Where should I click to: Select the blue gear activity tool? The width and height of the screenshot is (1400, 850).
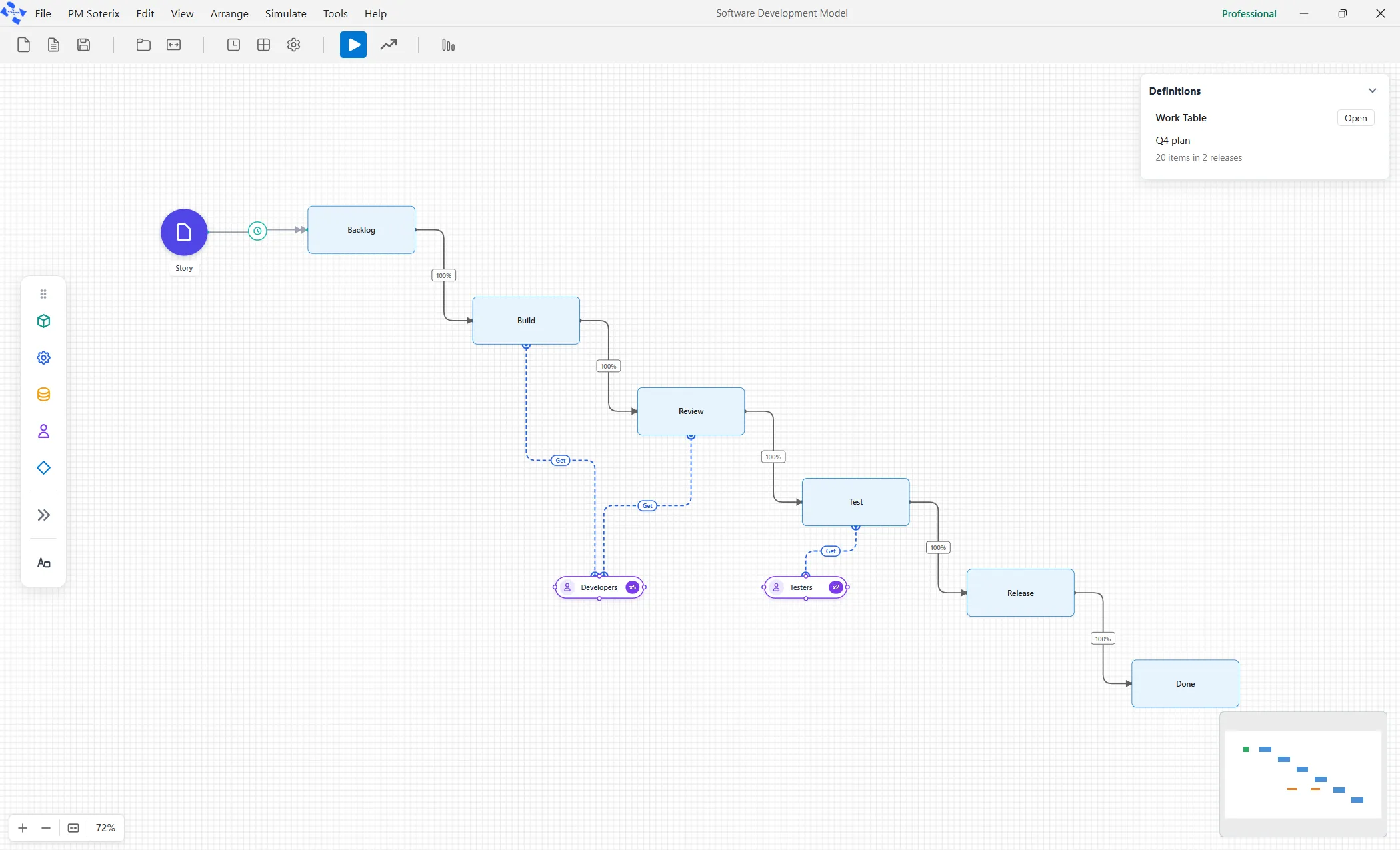point(43,358)
